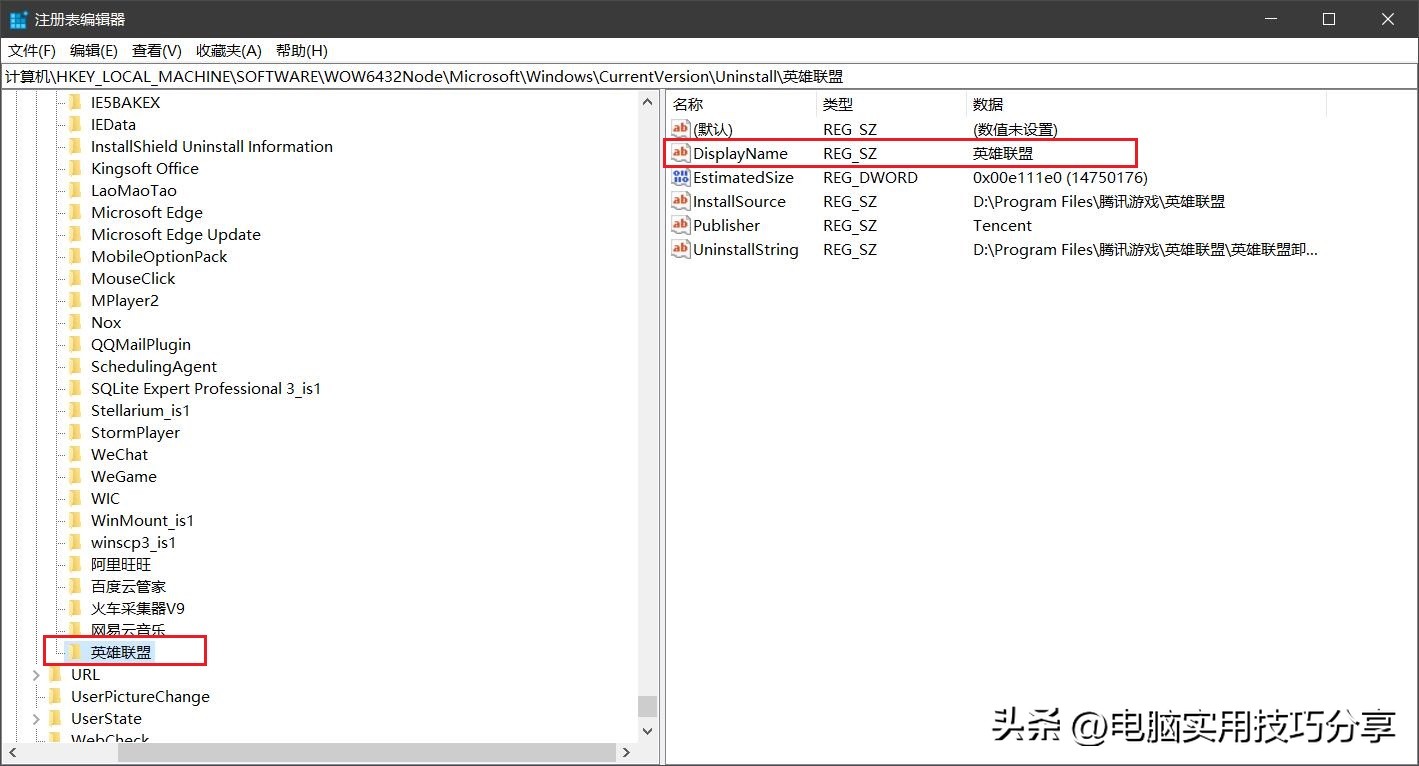Click the string value icon for UninstallString
Screen dimensions: 1419x766
(681, 249)
